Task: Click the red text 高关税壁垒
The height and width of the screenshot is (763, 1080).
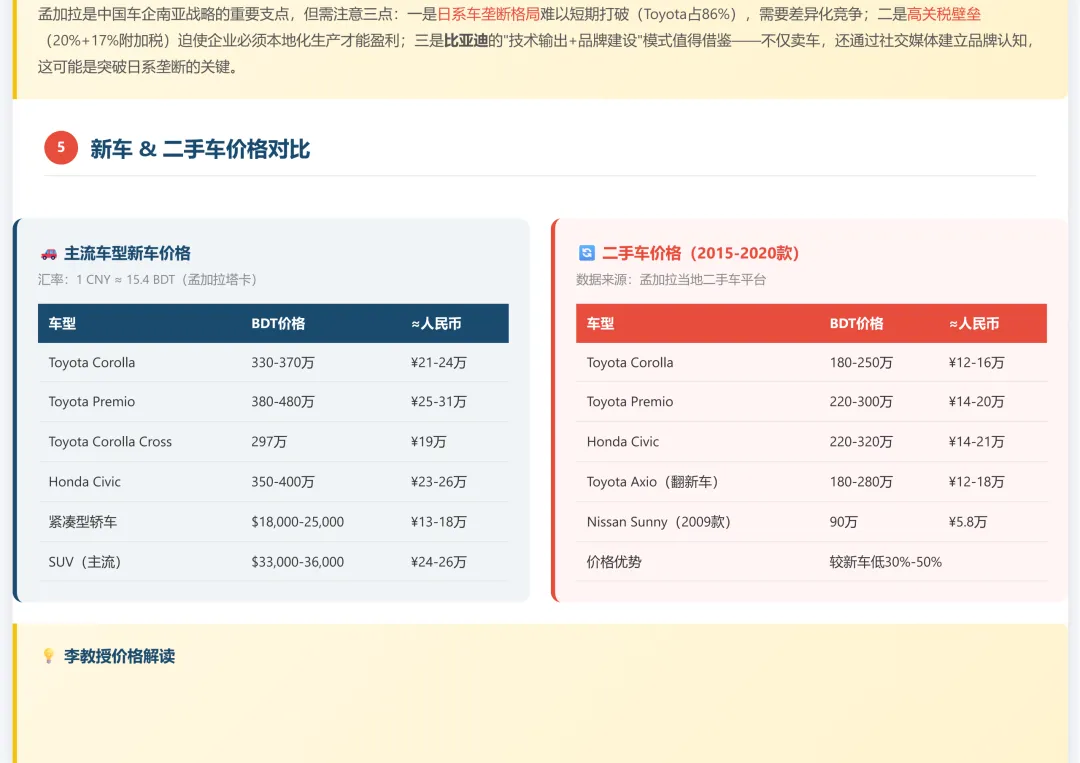Action: [x=944, y=14]
